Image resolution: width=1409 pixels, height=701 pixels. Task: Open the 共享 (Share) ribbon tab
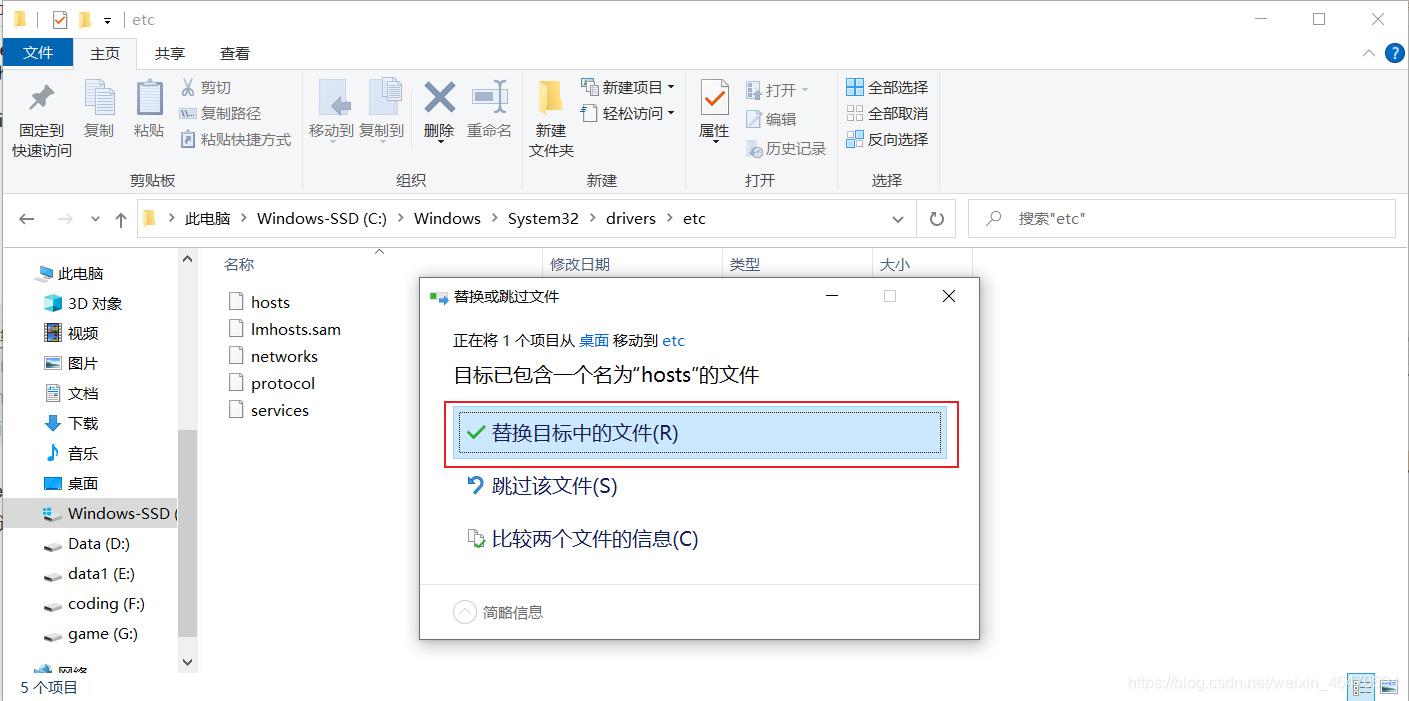pyautogui.click(x=170, y=53)
